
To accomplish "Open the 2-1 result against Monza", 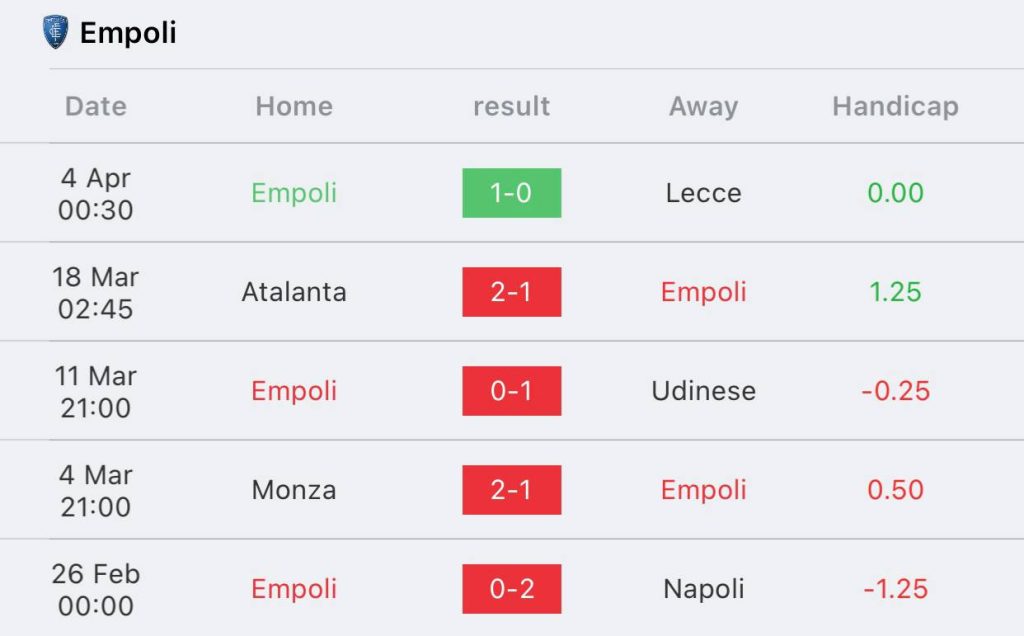I will coord(511,490).
